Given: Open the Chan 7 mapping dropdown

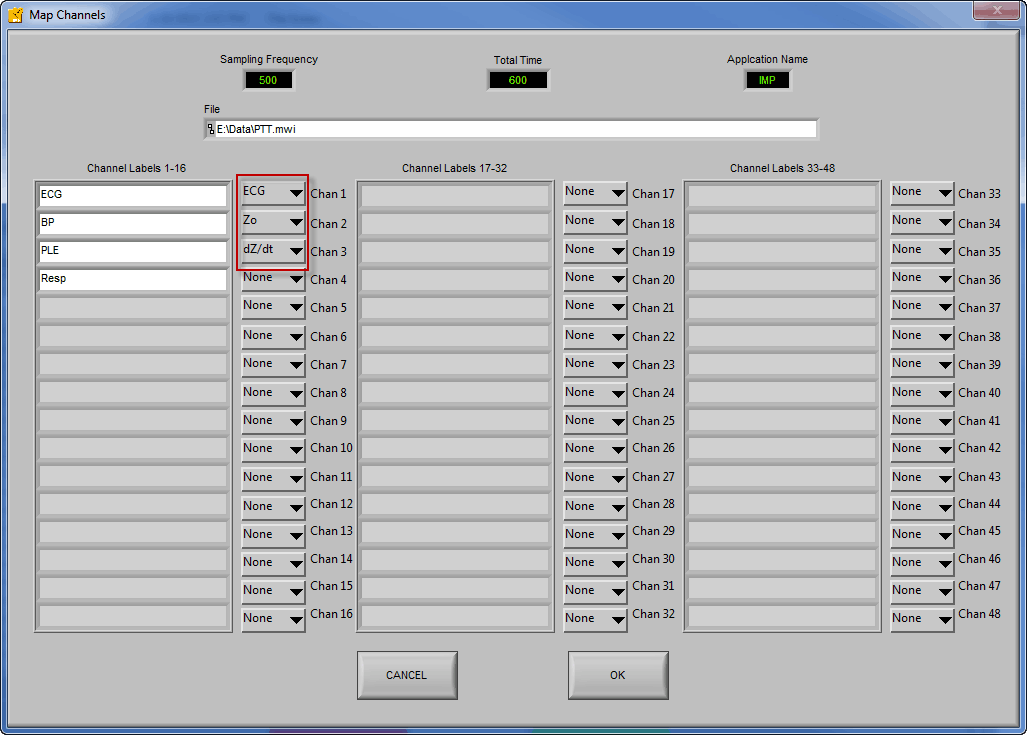Looking at the screenshot, I should pos(272,365).
